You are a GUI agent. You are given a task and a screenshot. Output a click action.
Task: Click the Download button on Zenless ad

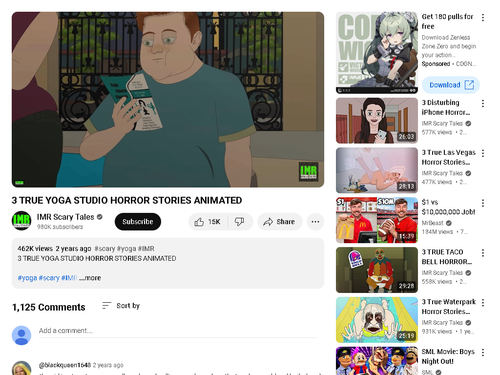451,85
